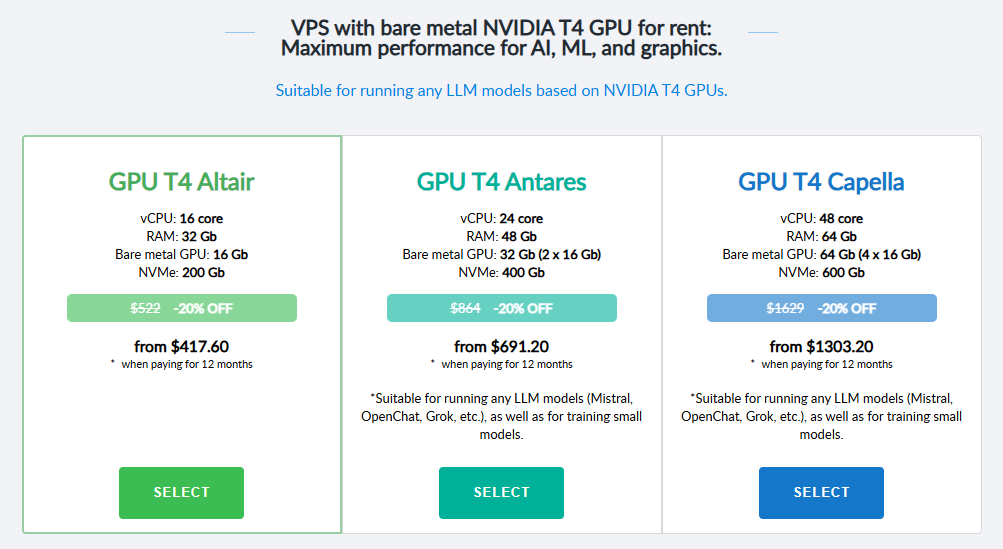Click the from $417.60 price text
The image size is (1003, 549).
pyautogui.click(x=181, y=347)
